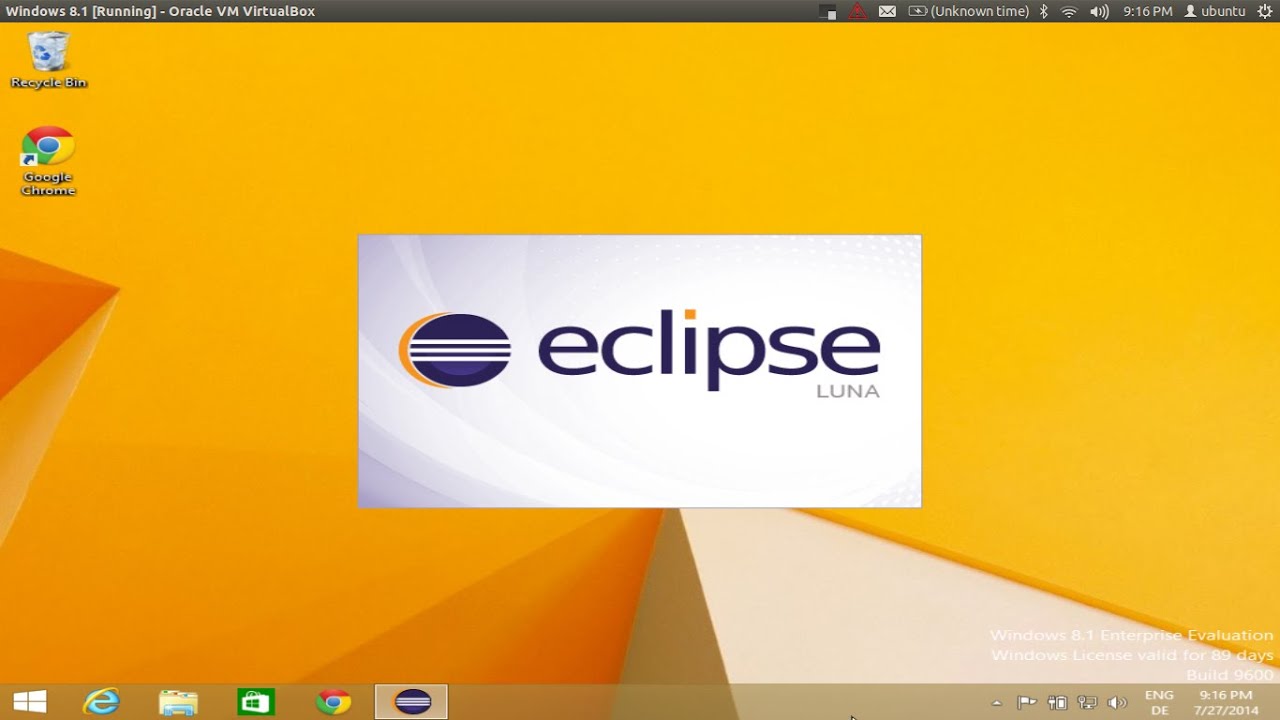The image size is (1280, 720).
Task: Select the Google Chrome desktop shortcut
Action: coord(48,161)
